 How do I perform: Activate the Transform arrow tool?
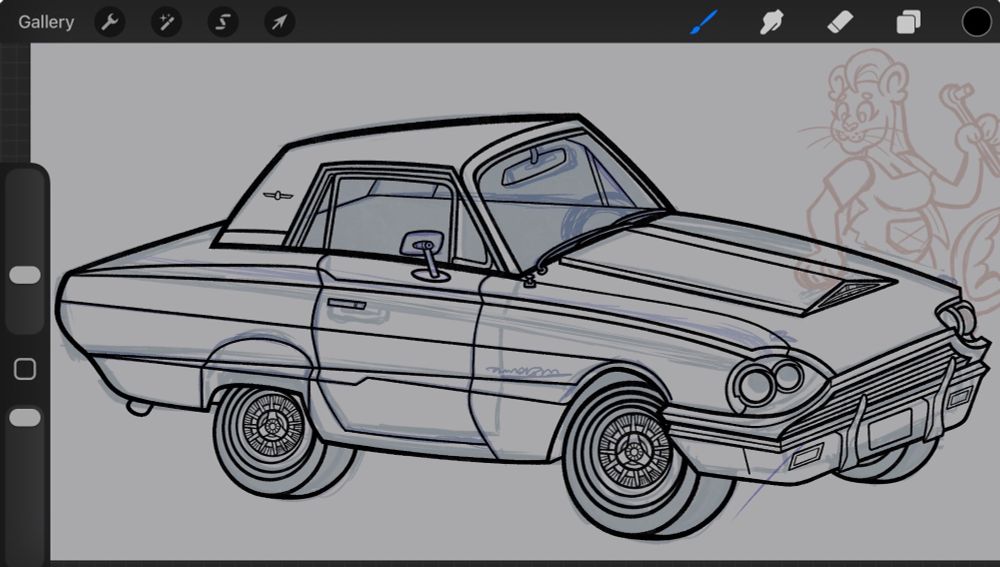tap(279, 22)
